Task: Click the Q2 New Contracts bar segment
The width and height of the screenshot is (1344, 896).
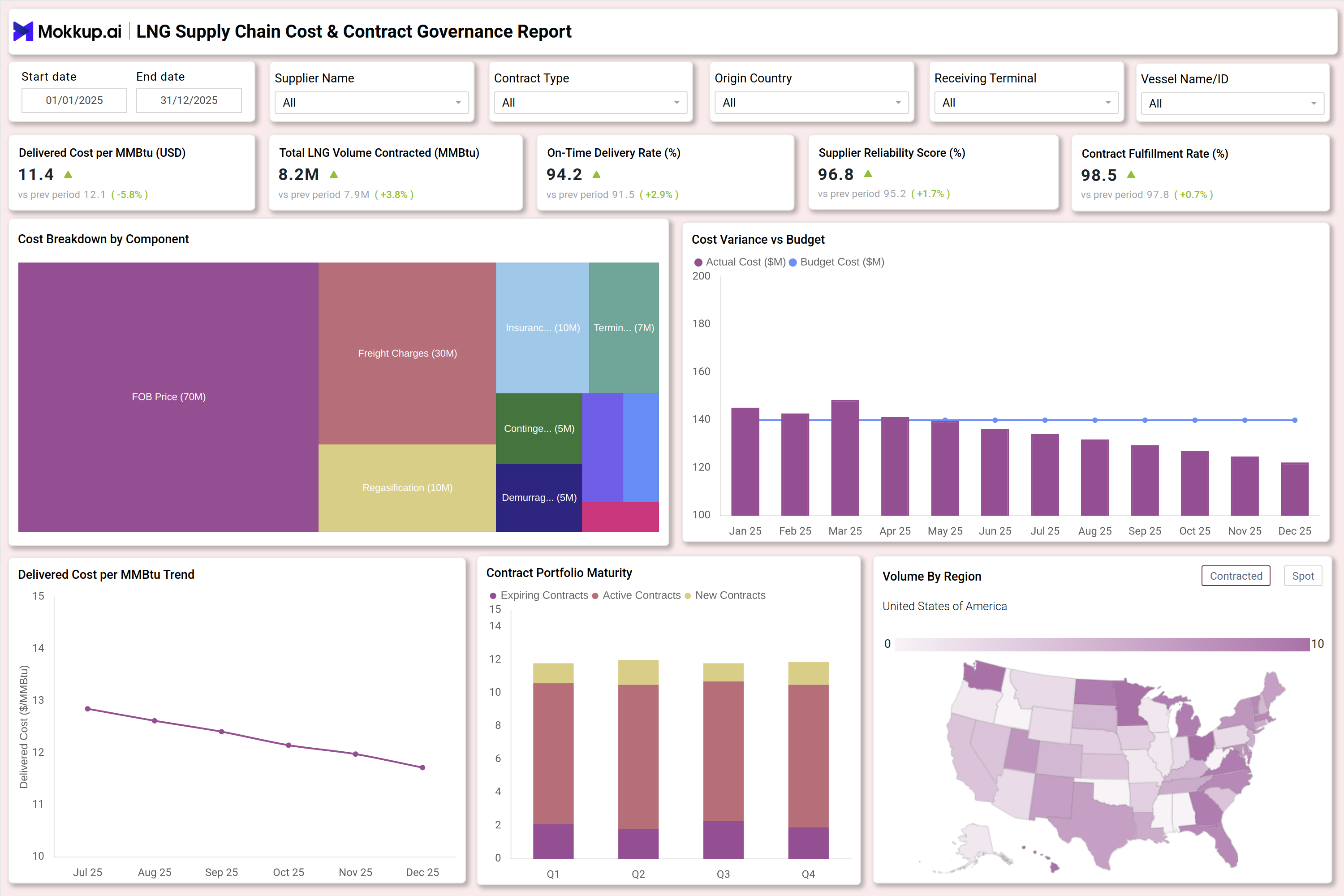Action: click(638, 672)
